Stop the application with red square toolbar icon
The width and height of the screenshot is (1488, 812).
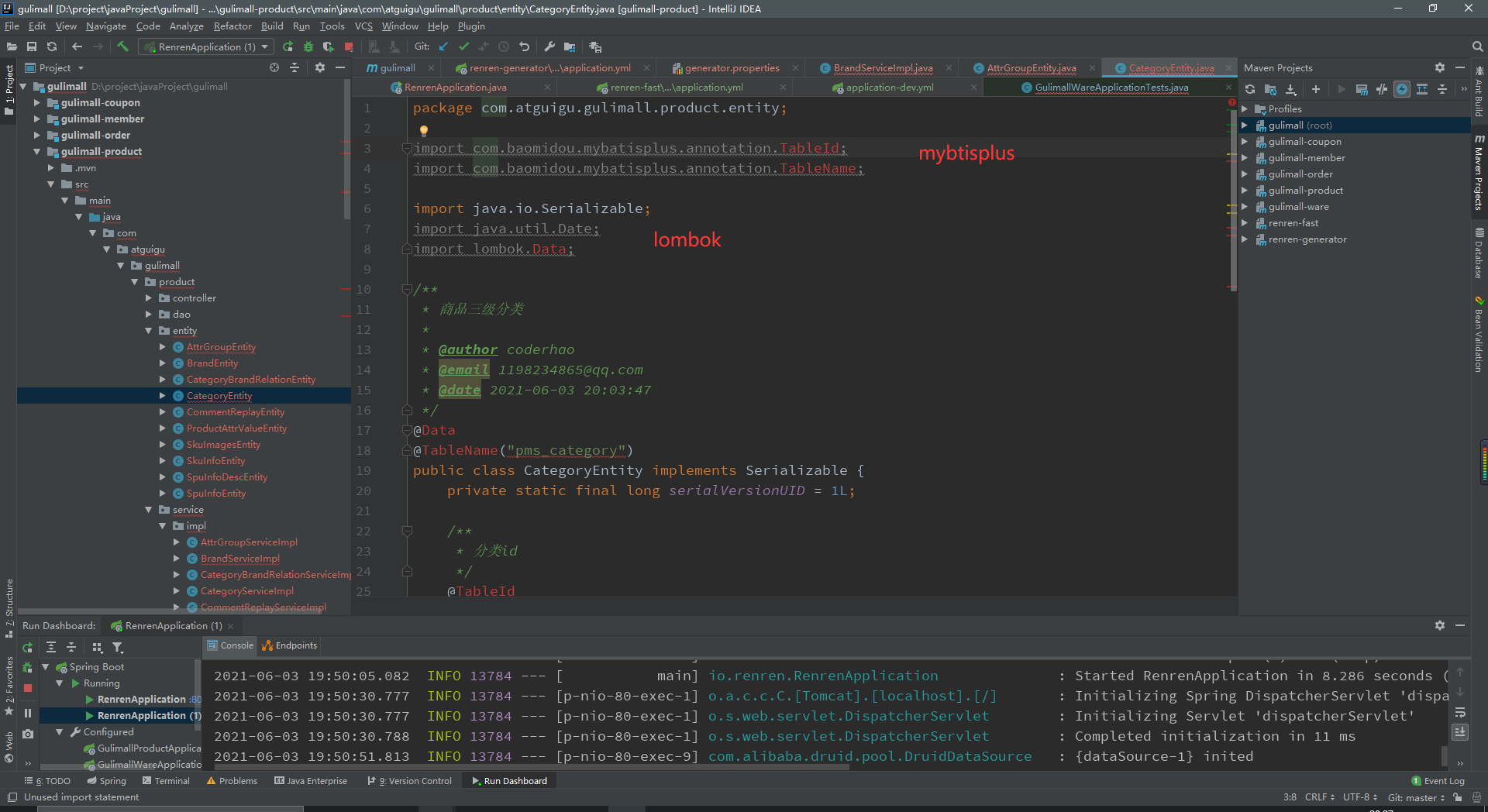coord(349,46)
